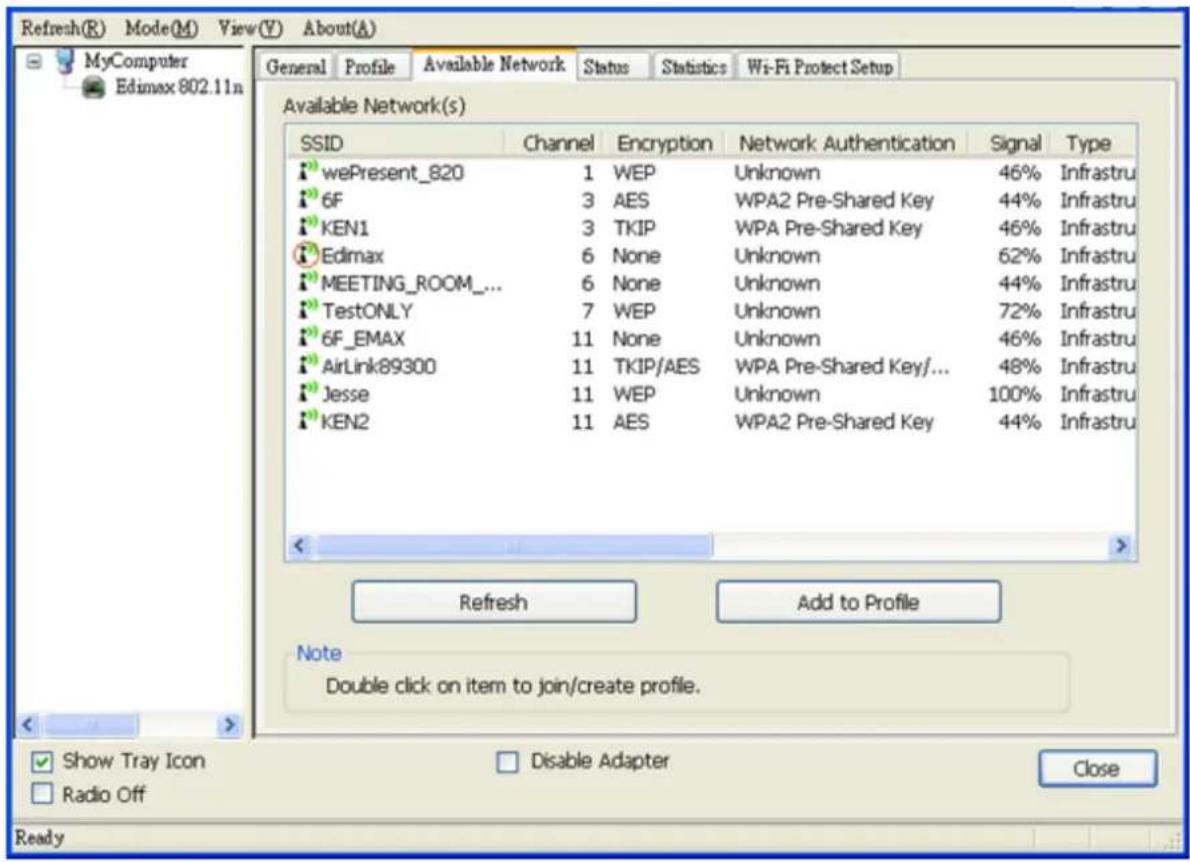This screenshot has width=1190, height=862.
Task: Click the Ready status bar text
Action: pos(39,838)
